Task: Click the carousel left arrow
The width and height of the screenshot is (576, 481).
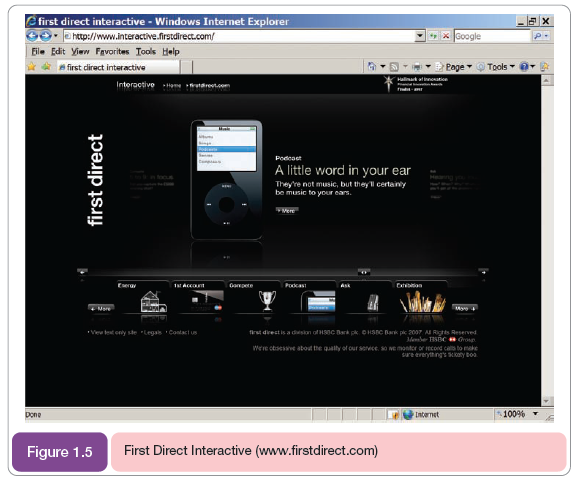Action: point(82,272)
